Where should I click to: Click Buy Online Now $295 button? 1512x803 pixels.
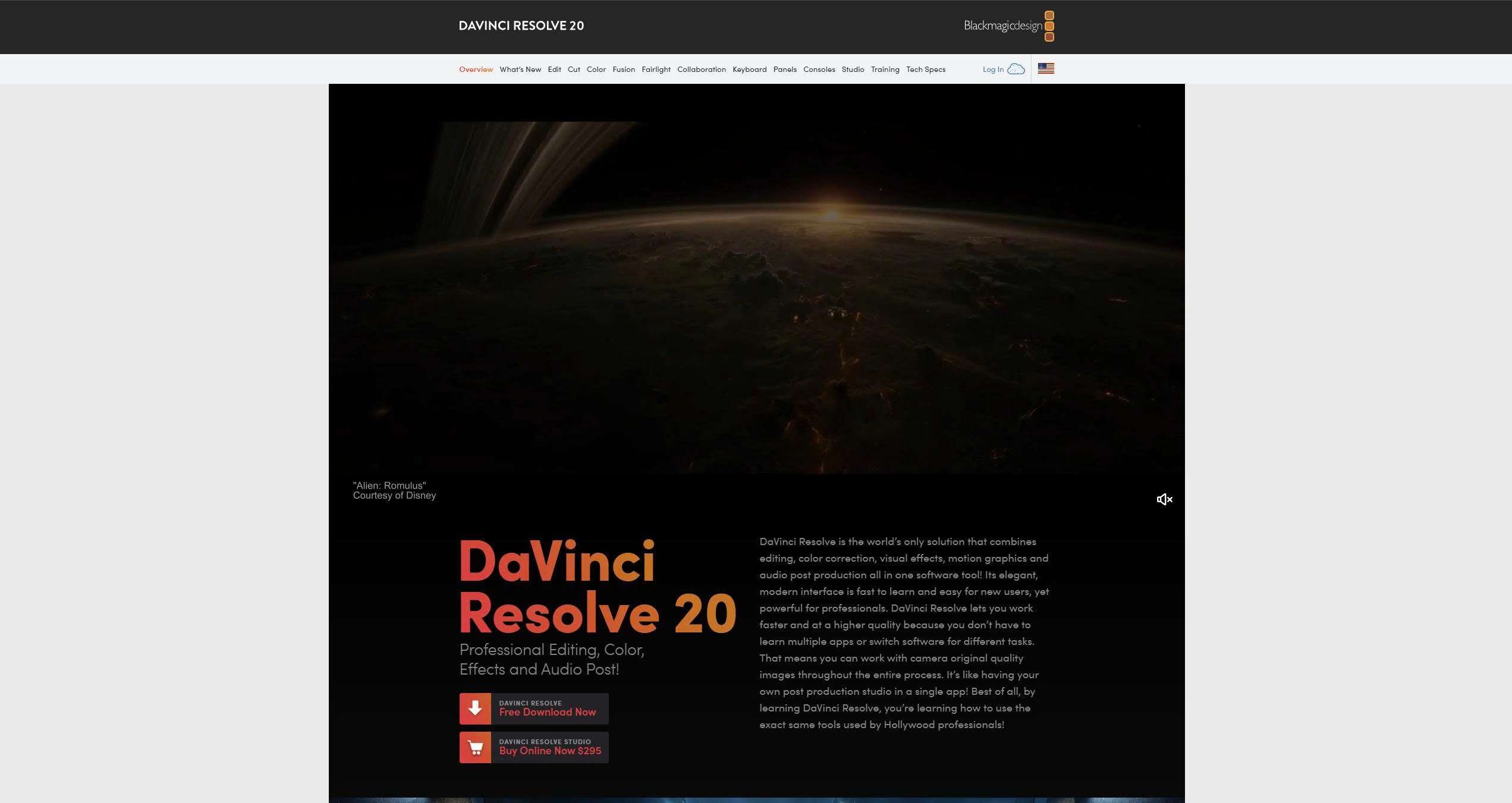pos(534,747)
